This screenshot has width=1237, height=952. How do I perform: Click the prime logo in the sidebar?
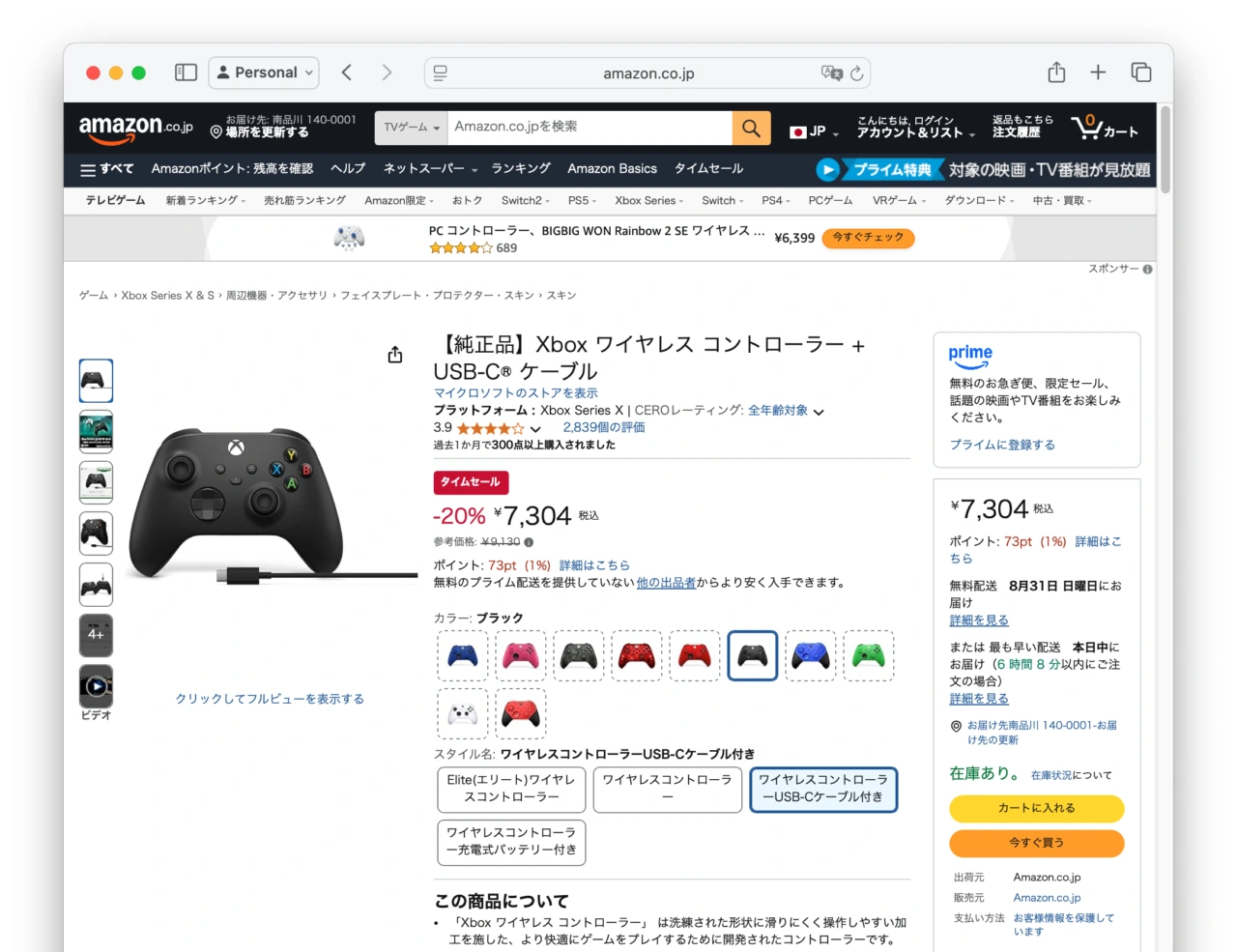970,355
